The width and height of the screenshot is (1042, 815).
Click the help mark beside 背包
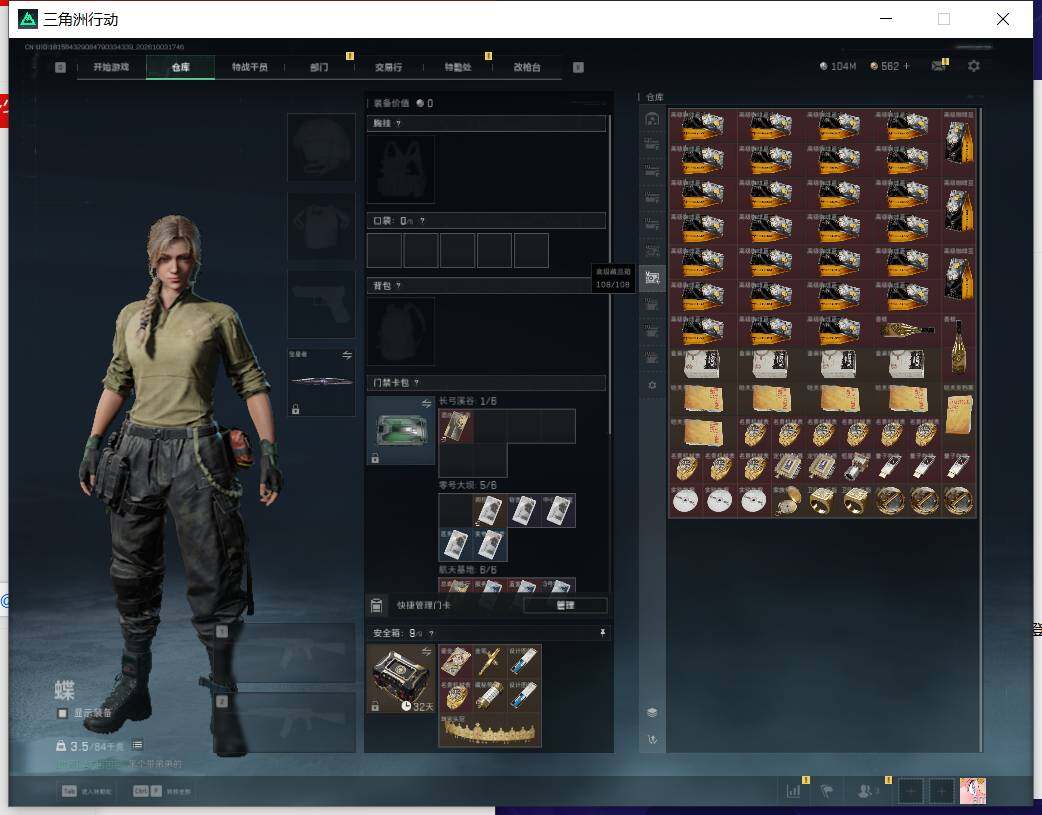(398, 285)
